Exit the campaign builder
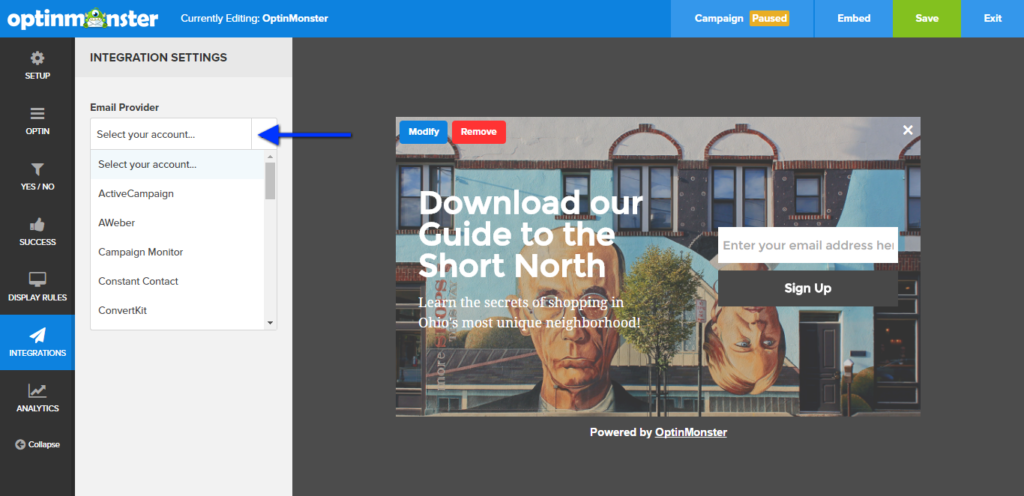1024x496 pixels. 993,18
